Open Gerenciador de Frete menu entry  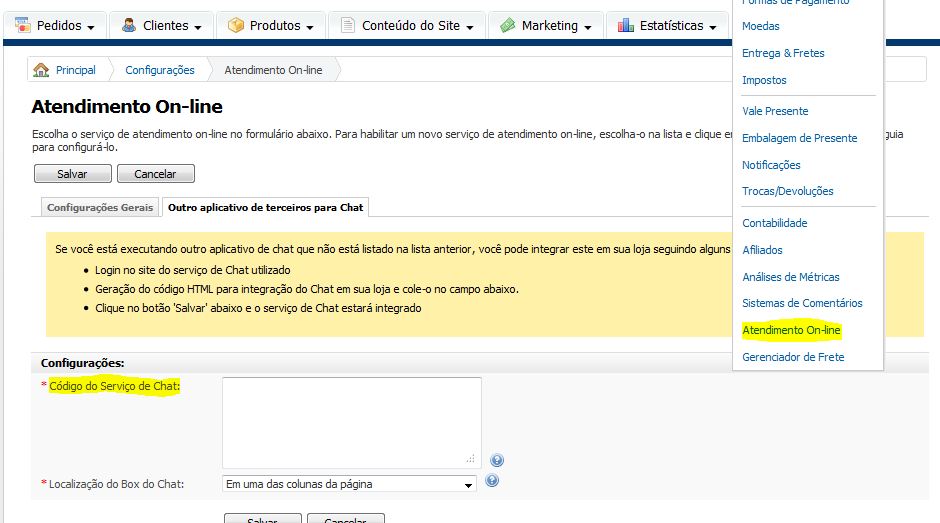pos(793,357)
